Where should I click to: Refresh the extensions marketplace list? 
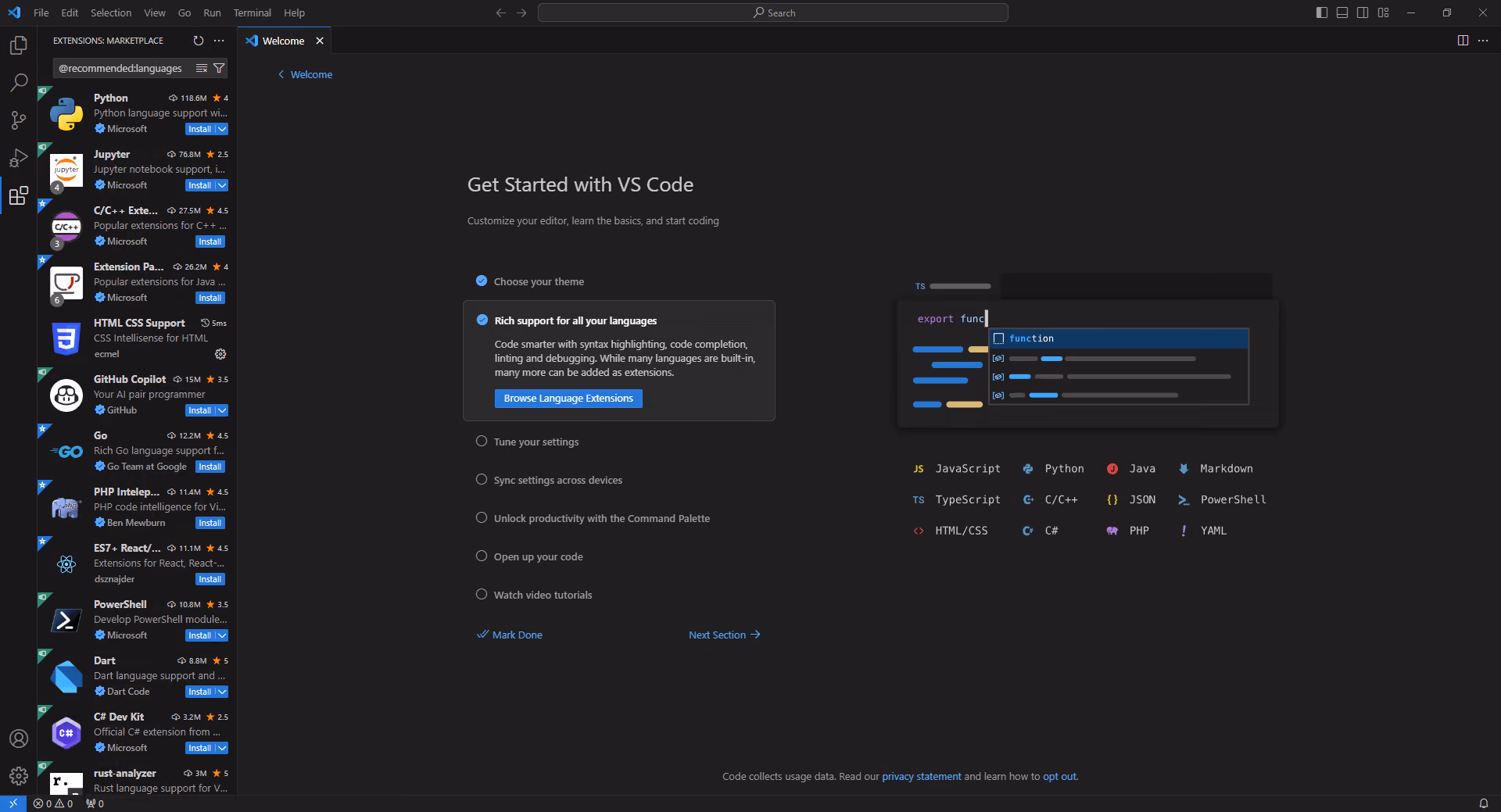coord(199,41)
